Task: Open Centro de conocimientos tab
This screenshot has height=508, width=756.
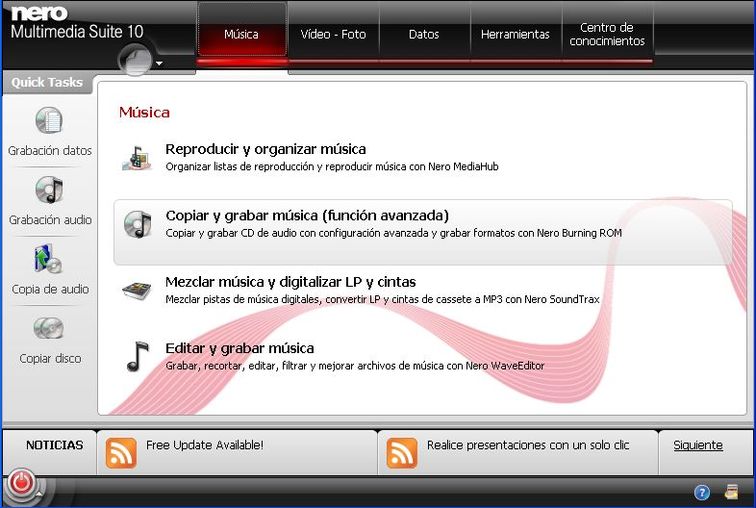Action: [607, 34]
